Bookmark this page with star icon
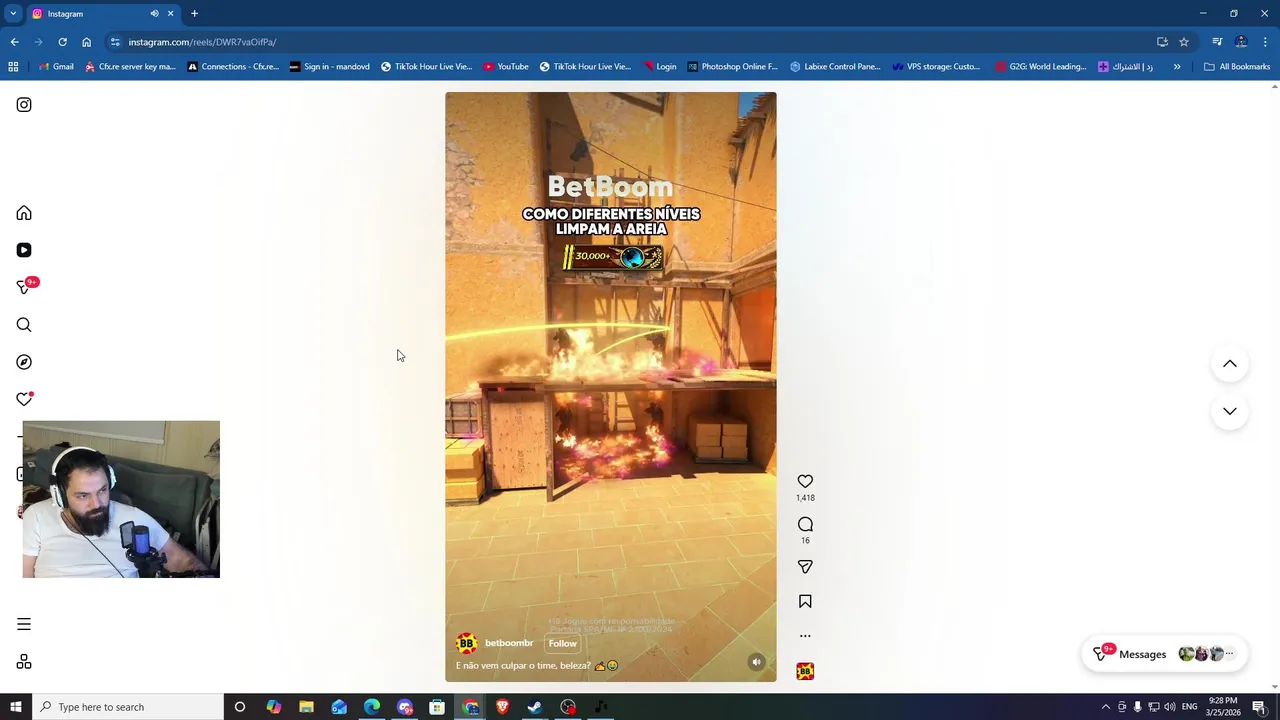The height and width of the screenshot is (720, 1280). pos(1184,42)
